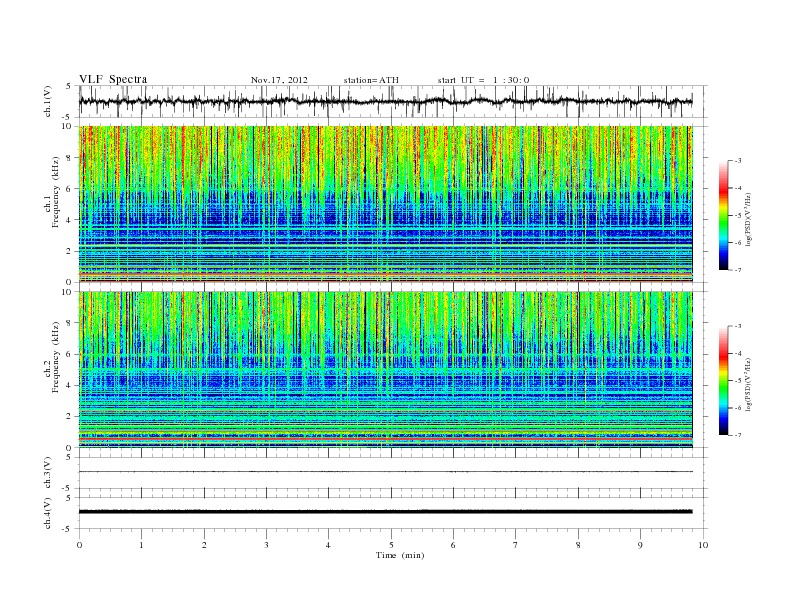
Task: Click the "-5" volt tick of ch.4 waveform
Action: [x=68, y=529]
